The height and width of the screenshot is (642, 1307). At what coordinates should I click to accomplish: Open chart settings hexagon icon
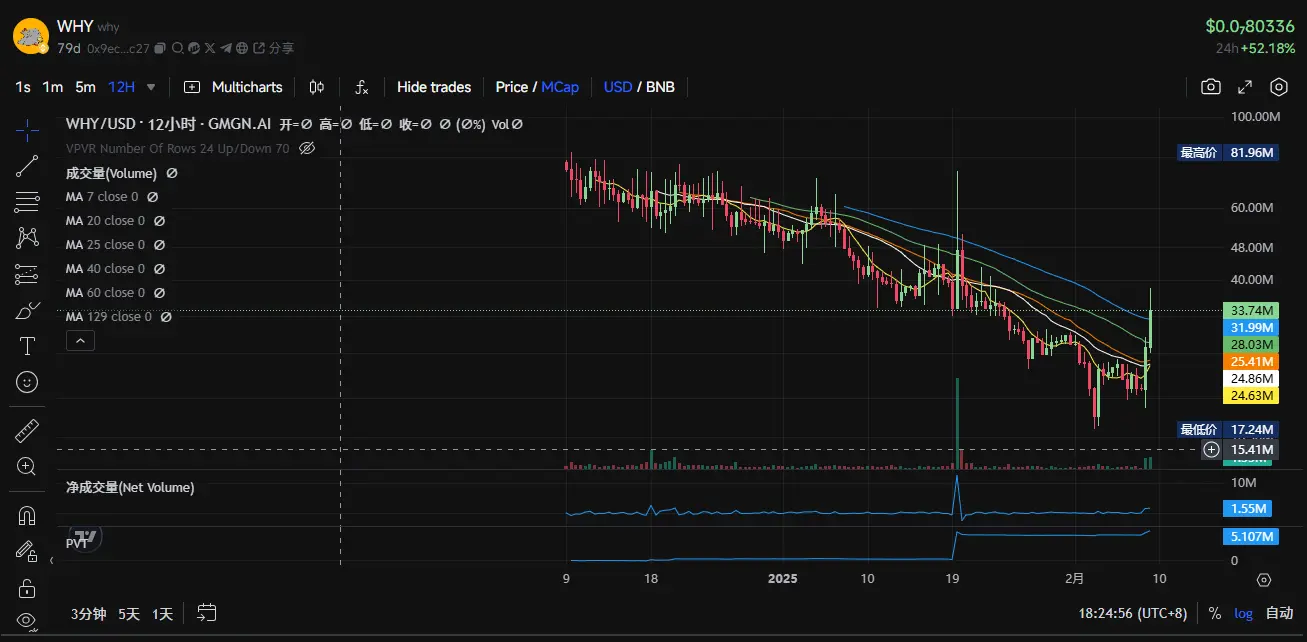pos(1278,87)
